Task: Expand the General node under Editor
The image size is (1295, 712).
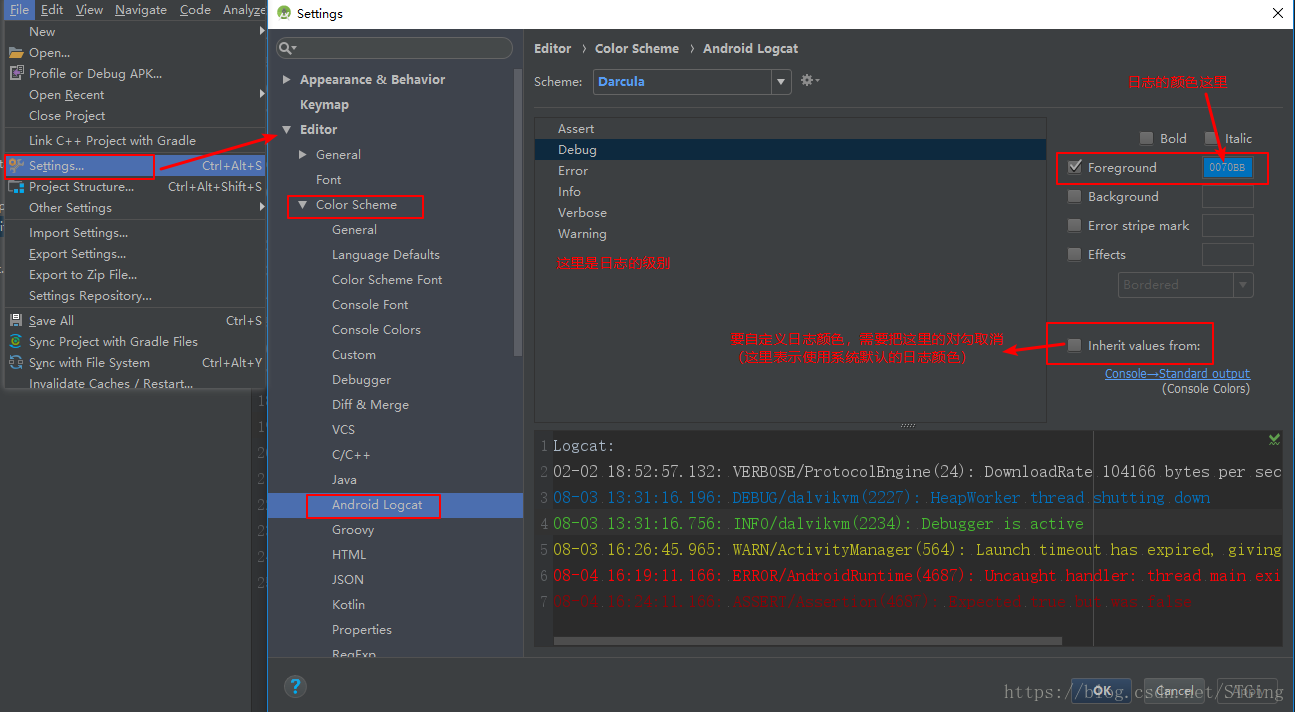Action: coord(303,155)
